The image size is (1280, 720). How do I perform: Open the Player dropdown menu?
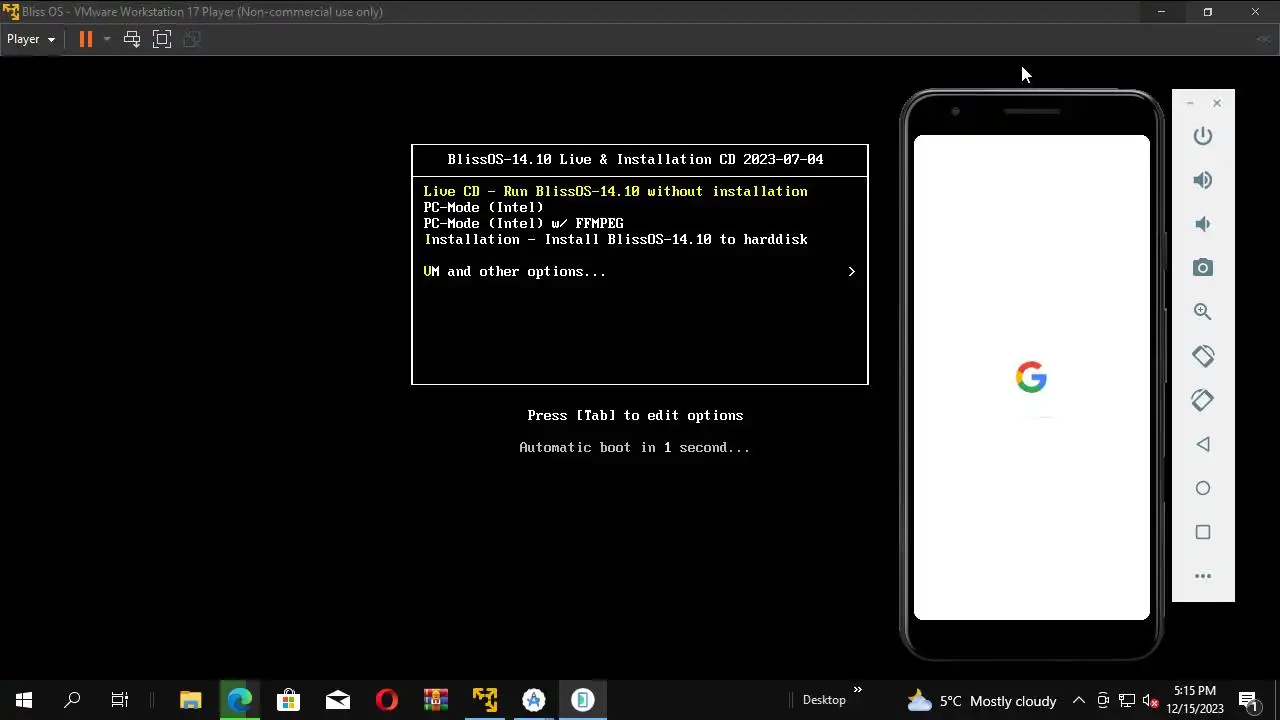30,39
